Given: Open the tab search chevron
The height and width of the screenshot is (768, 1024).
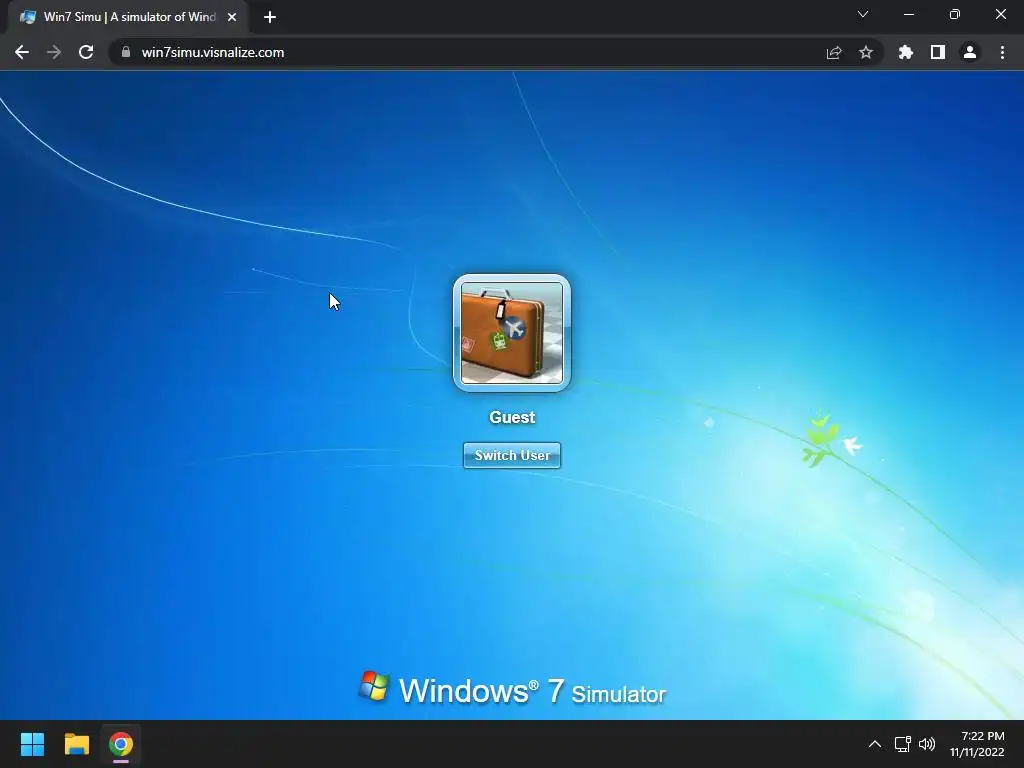Looking at the screenshot, I should point(863,14).
